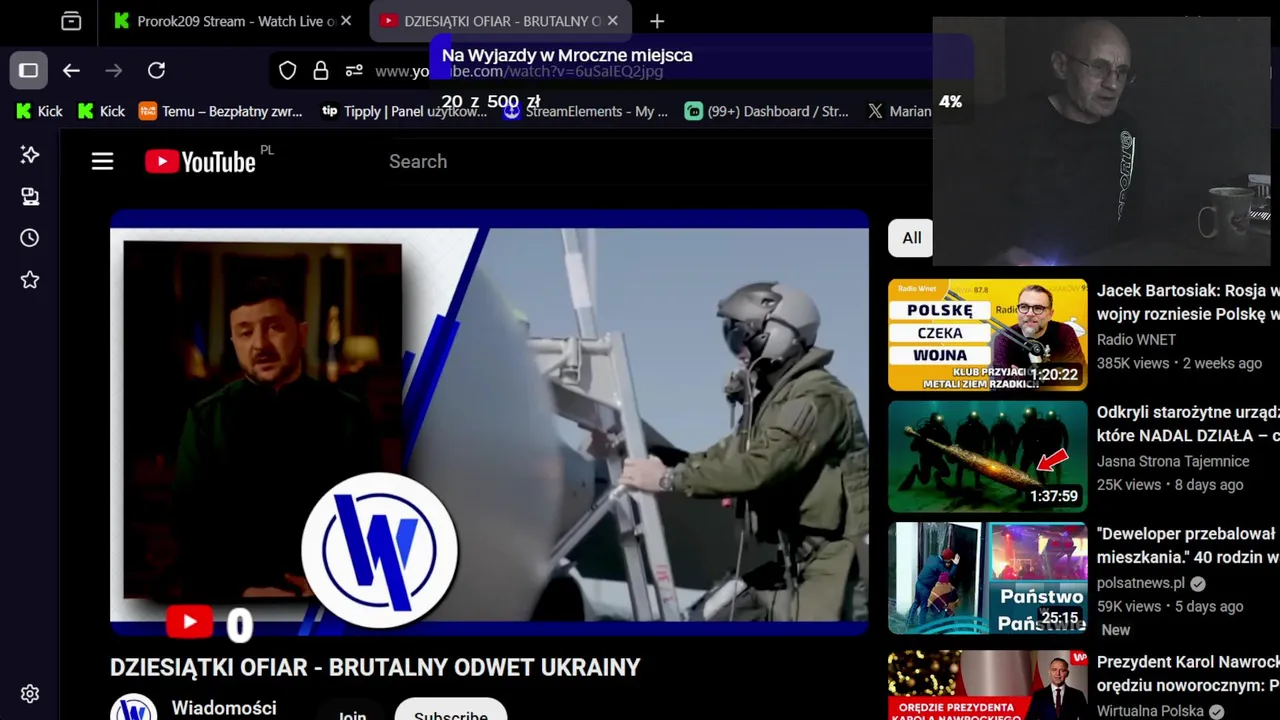View site security via the padlock icon
The width and height of the screenshot is (1280, 720).
[x=321, y=70]
